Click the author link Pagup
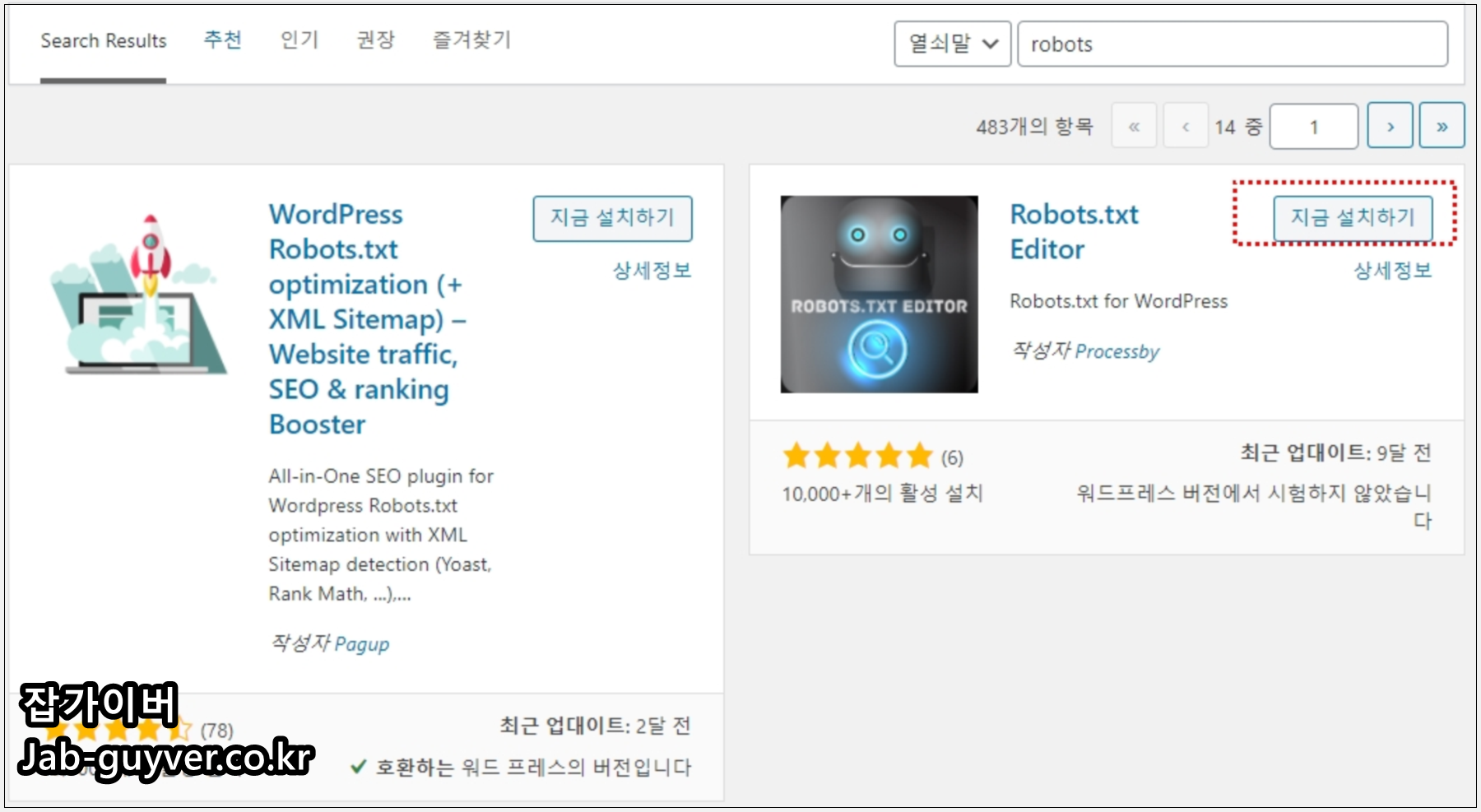The height and width of the screenshot is (812, 1481). click(362, 644)
